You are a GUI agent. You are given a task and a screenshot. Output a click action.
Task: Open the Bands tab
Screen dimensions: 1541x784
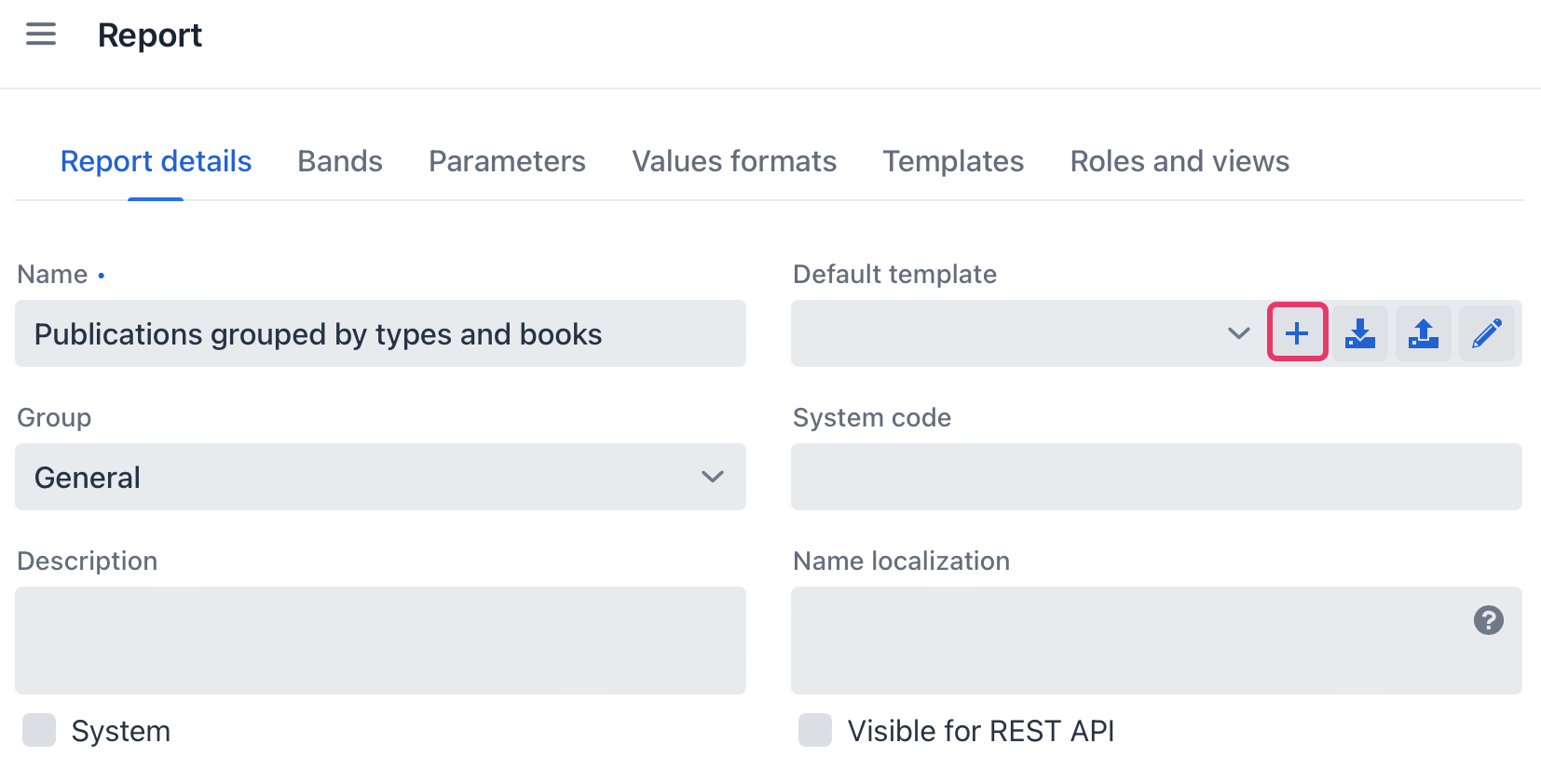(340, 161)
